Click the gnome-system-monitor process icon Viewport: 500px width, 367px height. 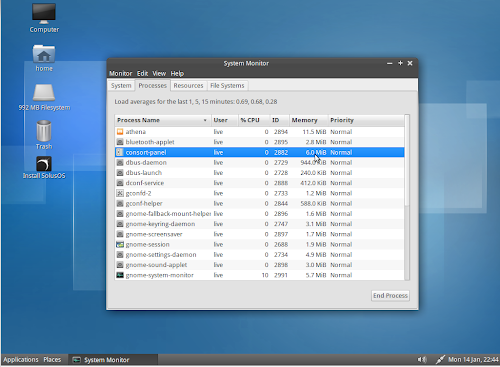[120, 275]
